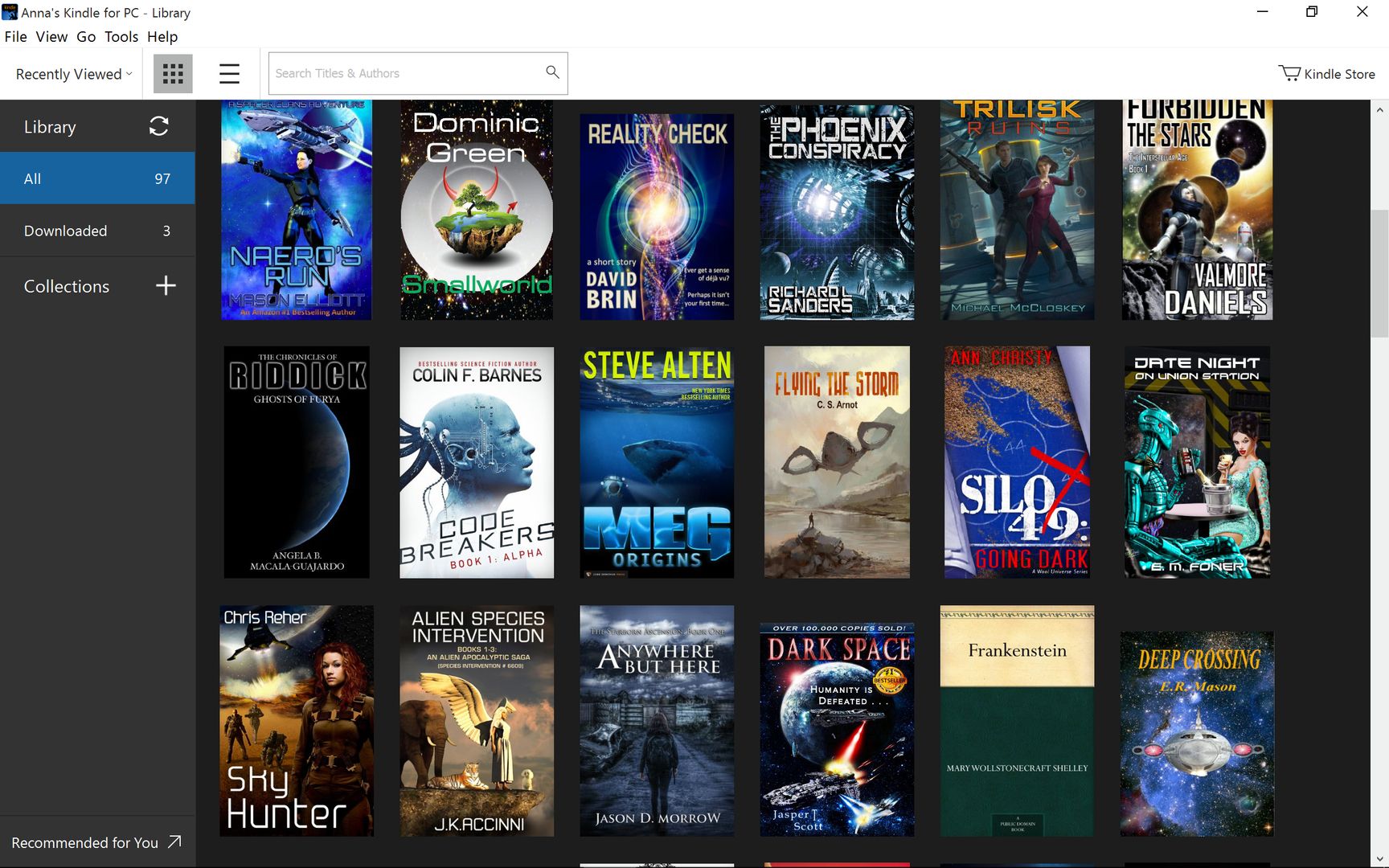Open Reality Check by David Brin
The image size is (1389, 868).
point(657,216)
